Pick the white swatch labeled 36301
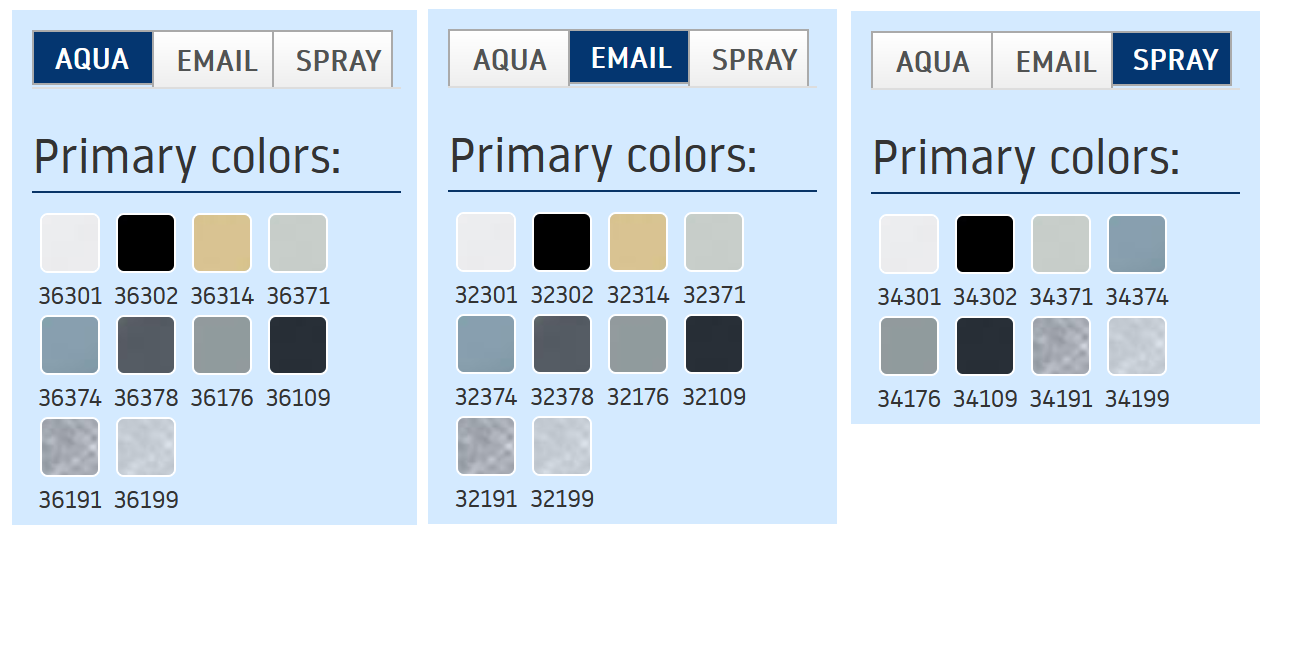Screen dimensions: 1290x663 [70, 243]
